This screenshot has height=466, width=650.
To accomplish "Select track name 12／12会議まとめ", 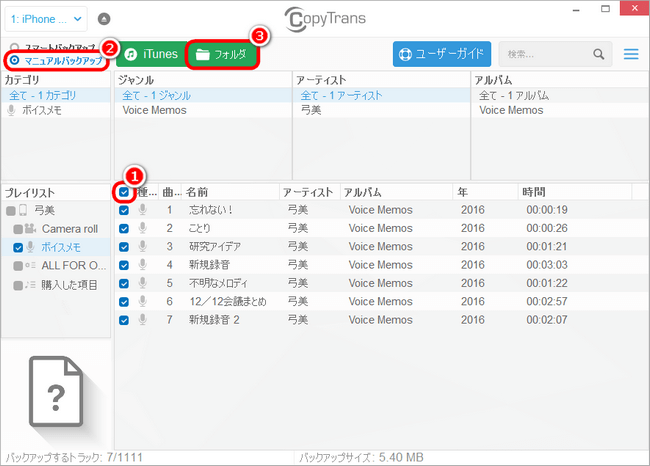I will (x=228, y=301).
